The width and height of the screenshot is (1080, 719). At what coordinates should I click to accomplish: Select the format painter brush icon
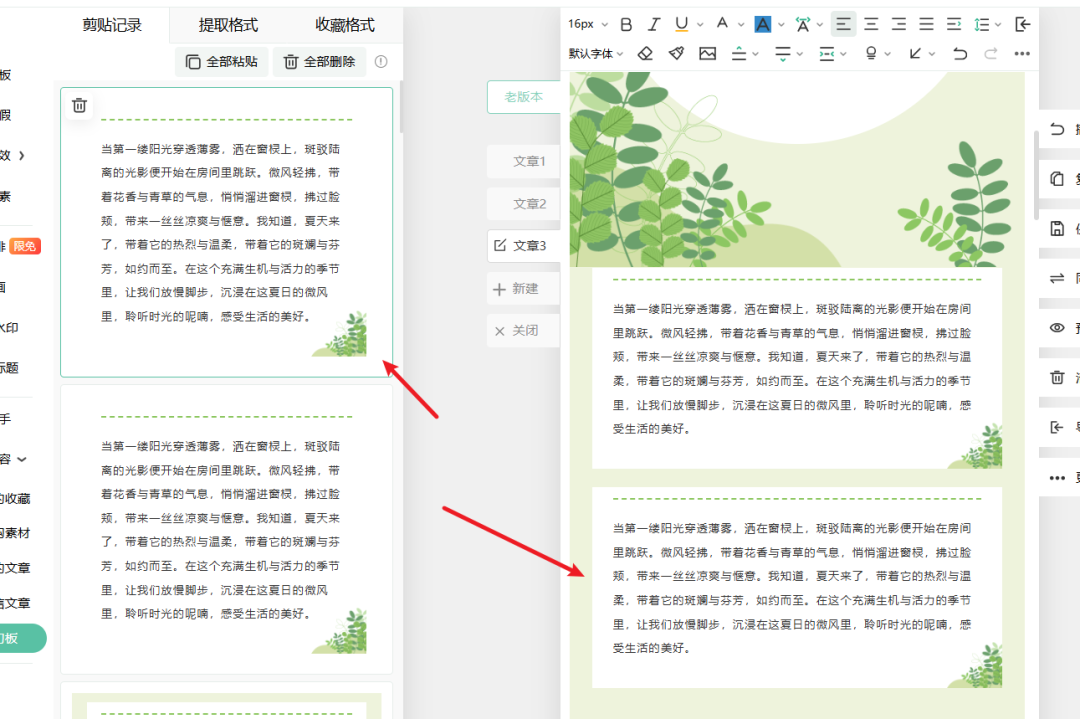pyautogui.click(x=676, y=53)
